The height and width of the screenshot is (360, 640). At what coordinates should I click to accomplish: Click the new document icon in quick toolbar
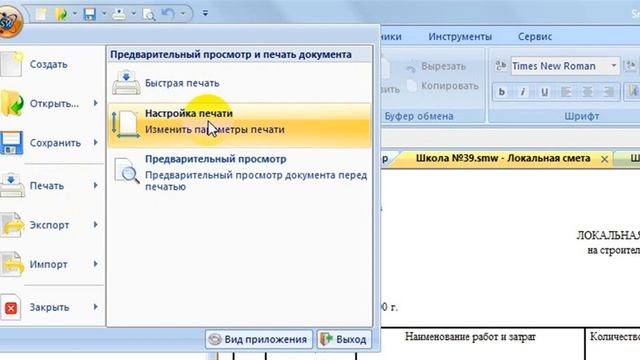[x=41, y=14]
